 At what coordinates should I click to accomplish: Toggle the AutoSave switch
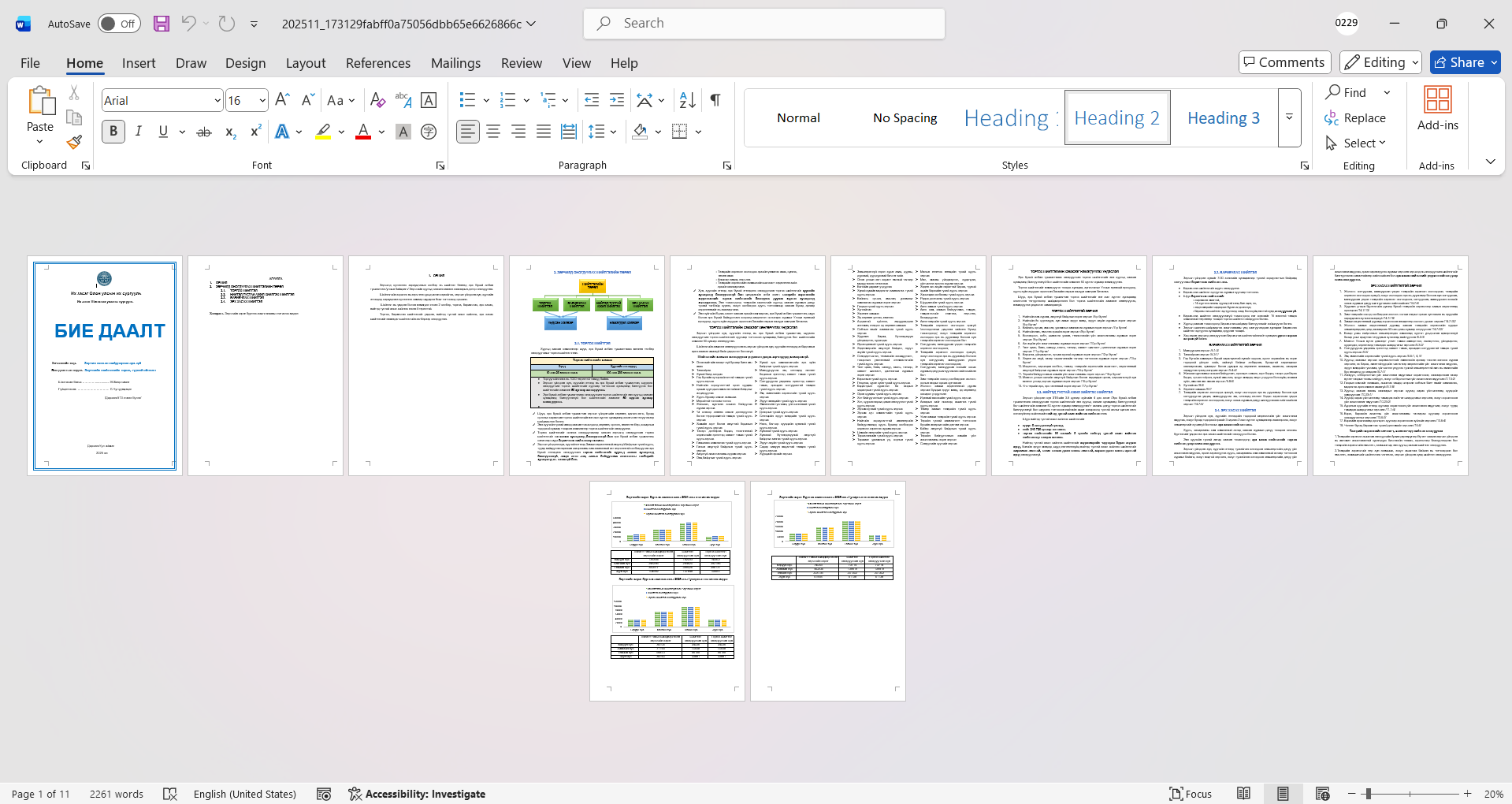119,24
